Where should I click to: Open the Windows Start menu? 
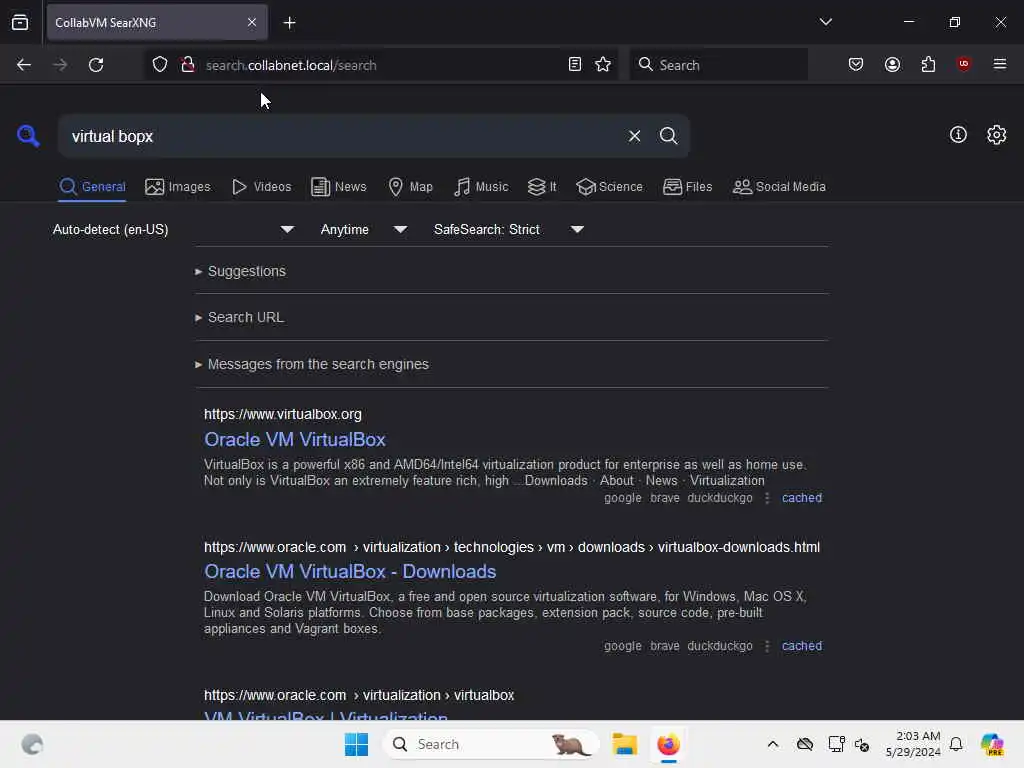[x=356, y=744]
